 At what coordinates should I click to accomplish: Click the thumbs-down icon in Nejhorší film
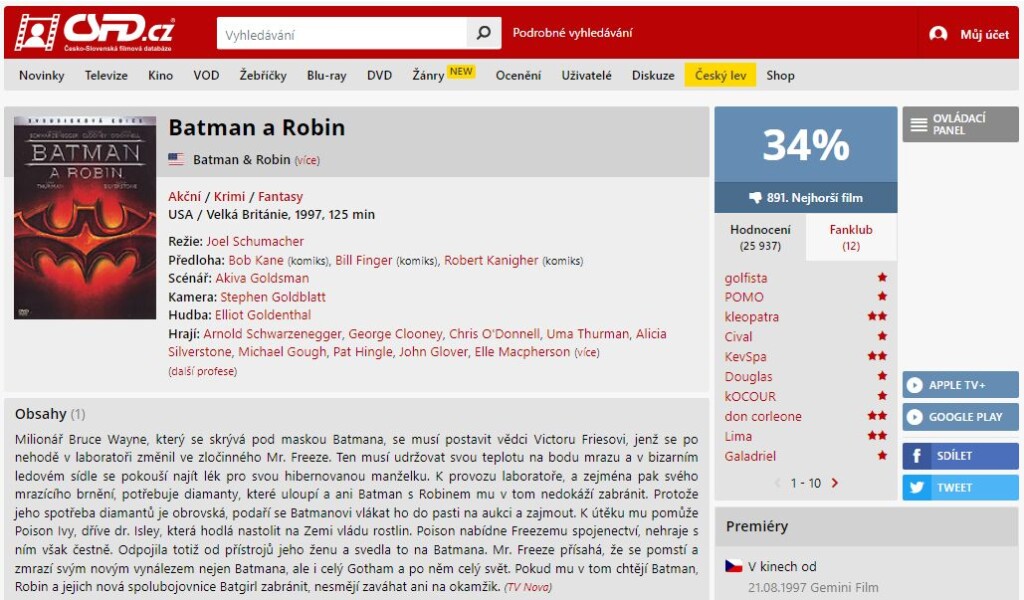click(755, 197)
